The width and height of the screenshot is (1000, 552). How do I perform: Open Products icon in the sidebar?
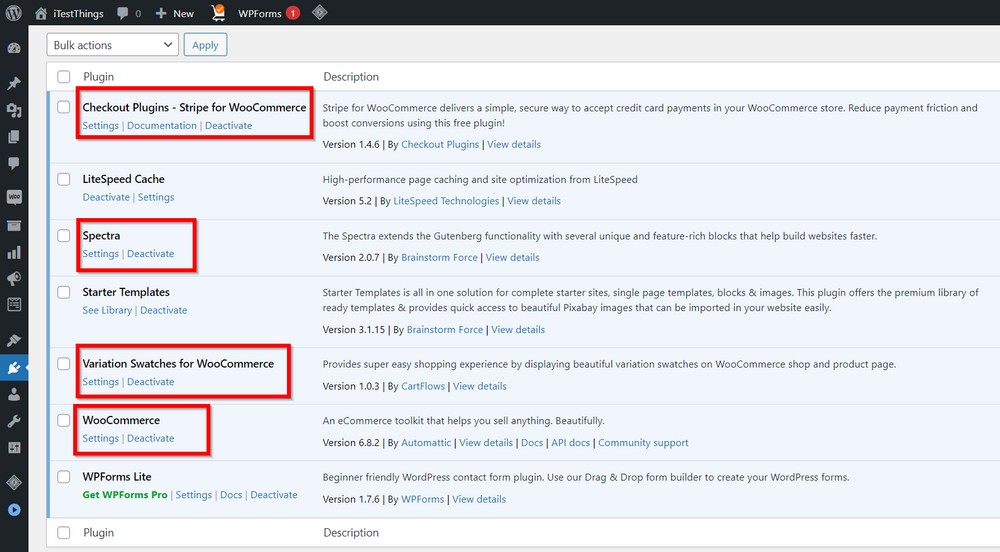(14, 226)
